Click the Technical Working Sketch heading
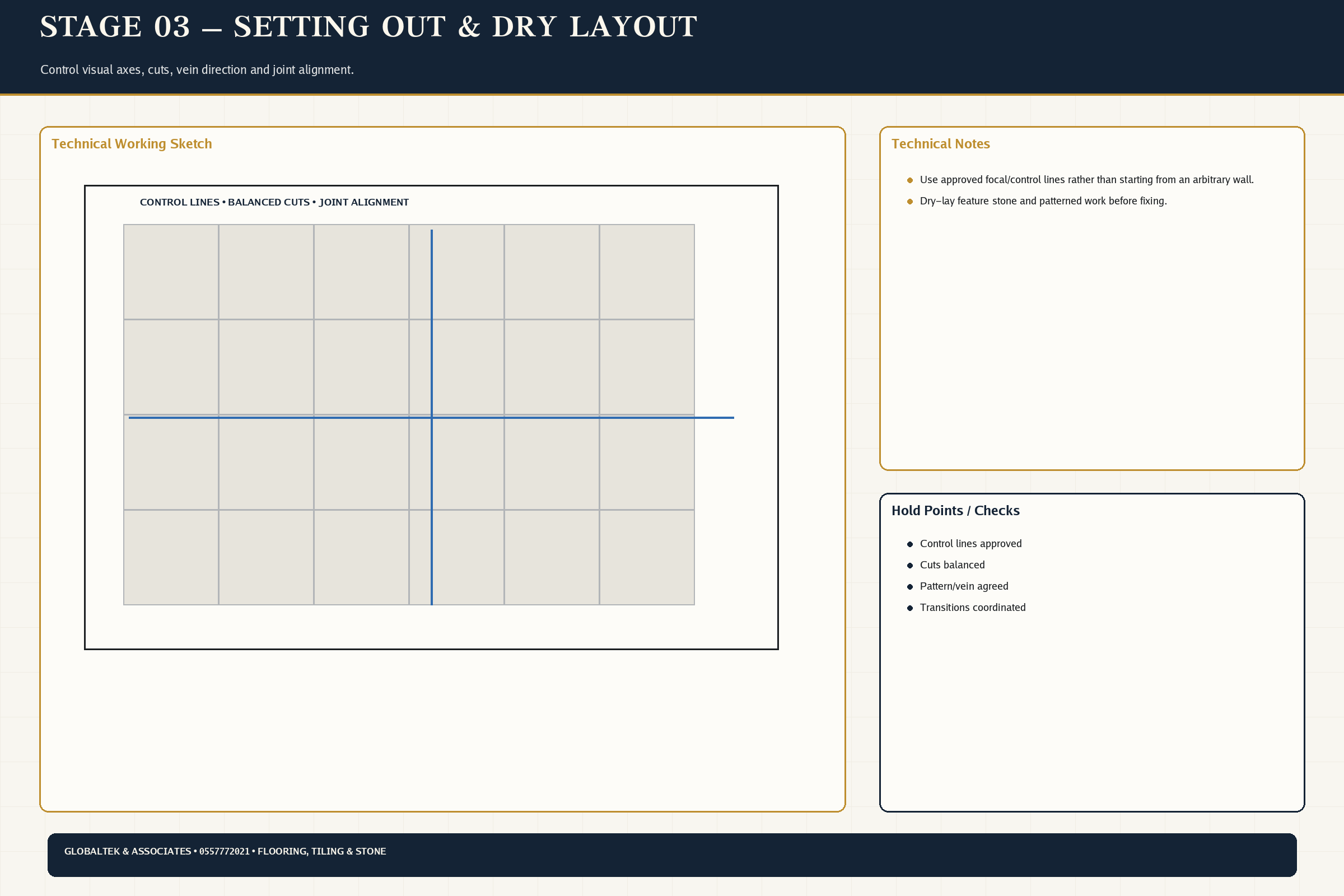The width and height of the screenshot is (1344, 896). pyautogui.click(x=132, y=143)
